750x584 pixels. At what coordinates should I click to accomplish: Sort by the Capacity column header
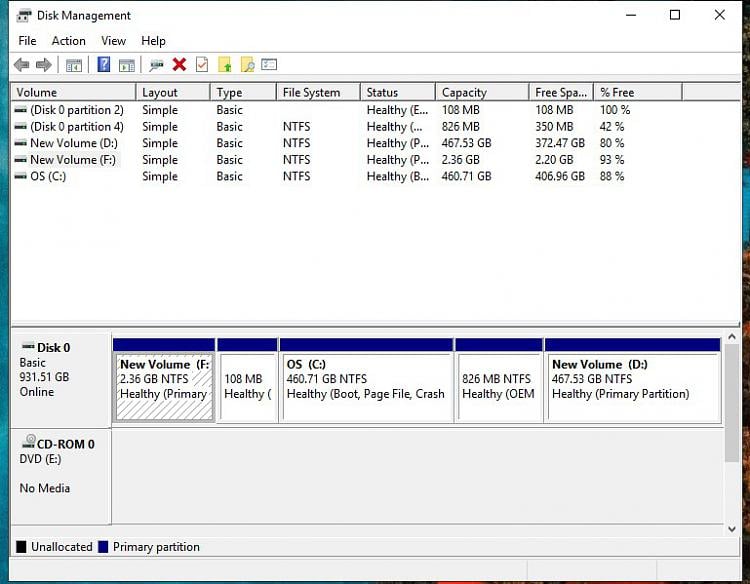[x=483, y=92]
